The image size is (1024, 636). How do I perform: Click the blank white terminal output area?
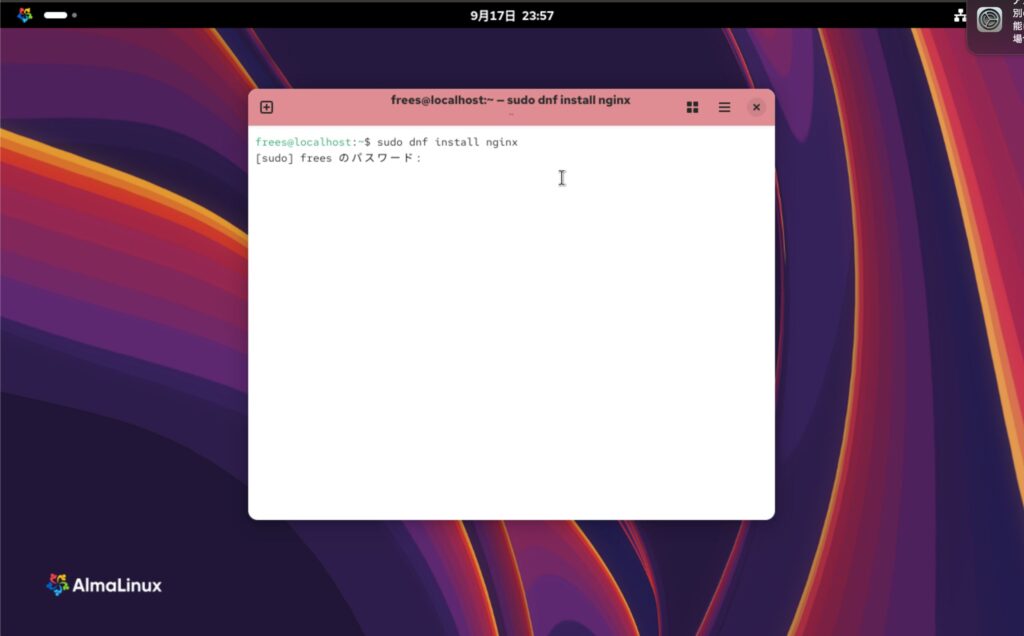tap(510, 350)
